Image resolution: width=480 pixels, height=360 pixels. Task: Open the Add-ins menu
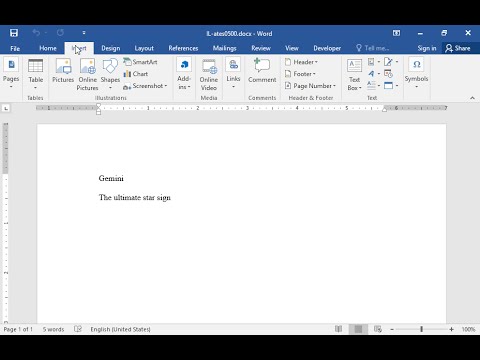184,74
